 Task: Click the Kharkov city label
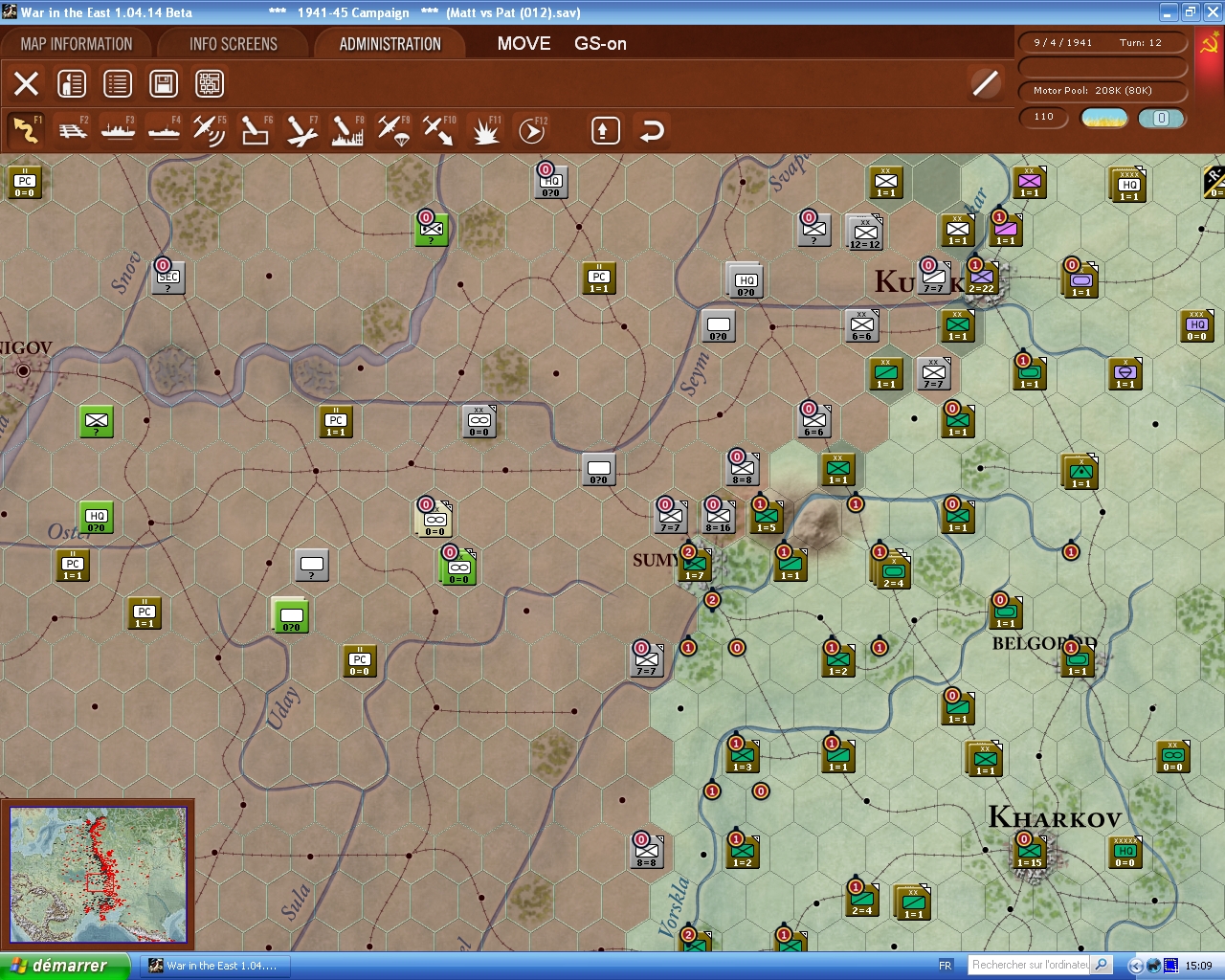tap(1055, 818)
